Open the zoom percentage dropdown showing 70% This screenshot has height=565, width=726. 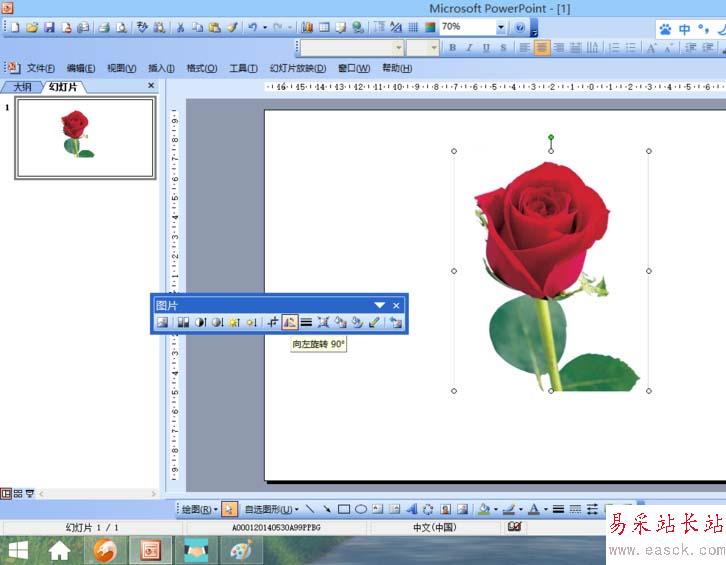[501, 27]
